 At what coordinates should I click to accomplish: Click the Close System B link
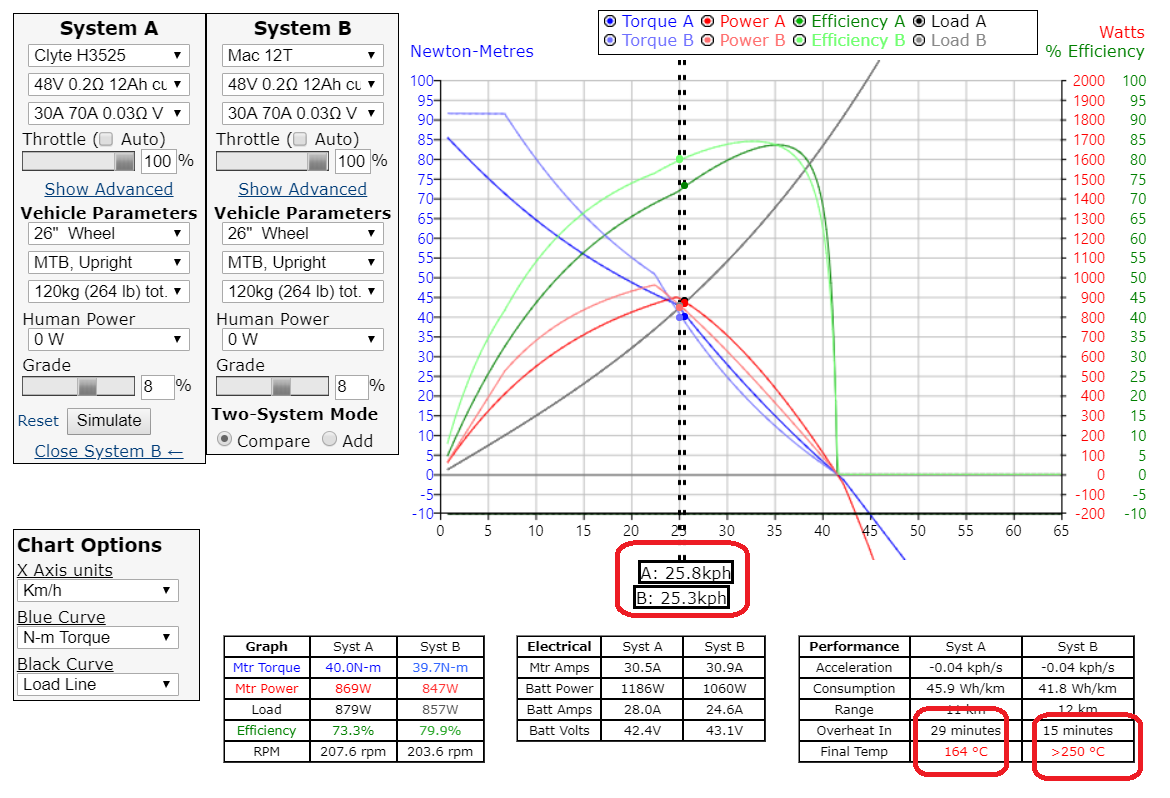click(x=108, y=451)
